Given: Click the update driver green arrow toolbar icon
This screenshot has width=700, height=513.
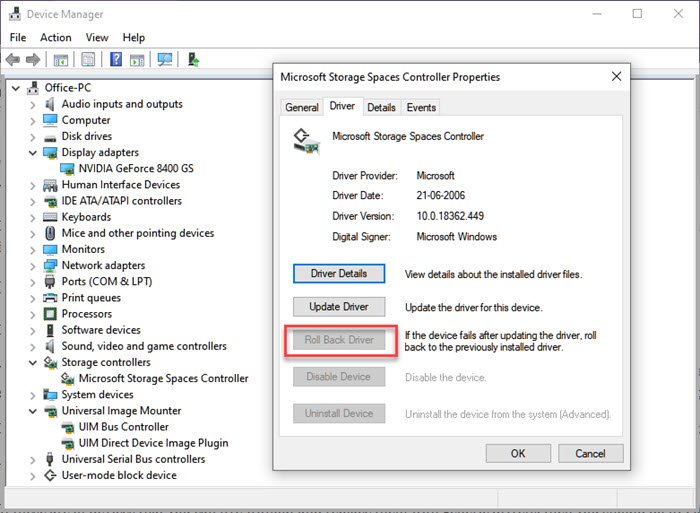Looking at the screenshot, I should [x=193, y=59].
